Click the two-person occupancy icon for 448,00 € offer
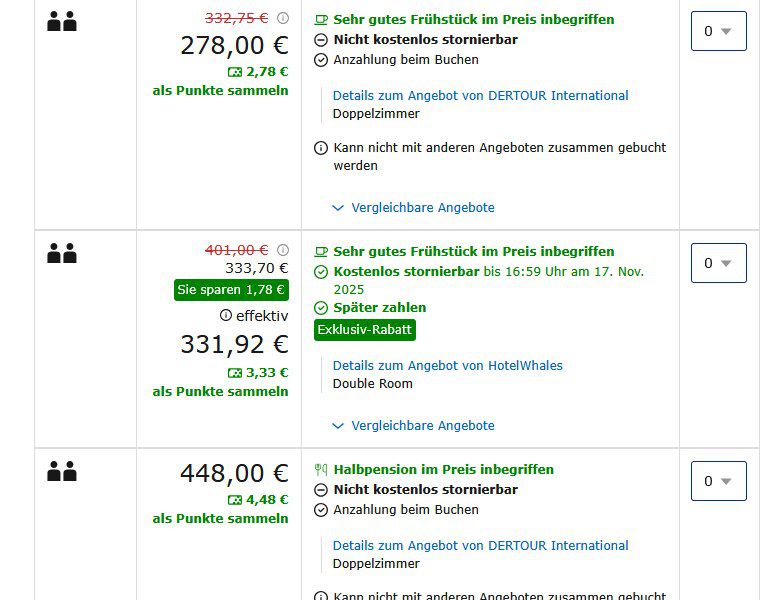The image size is (774, 600). click(x=62, y=471)
